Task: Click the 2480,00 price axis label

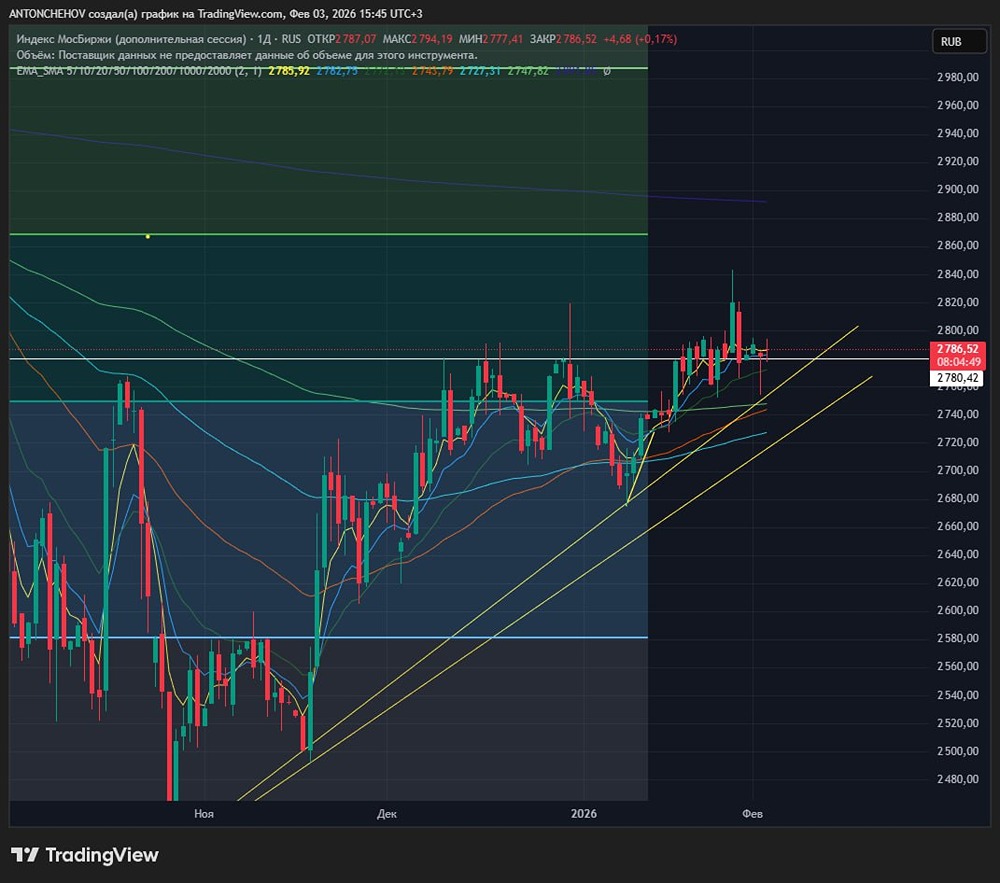Action: (x=958, y=779)
